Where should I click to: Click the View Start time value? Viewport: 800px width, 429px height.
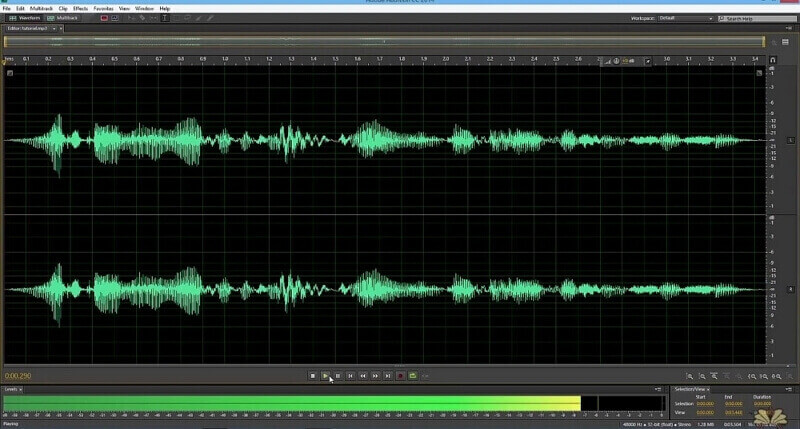pyautogui.click(x=705, y=412)
